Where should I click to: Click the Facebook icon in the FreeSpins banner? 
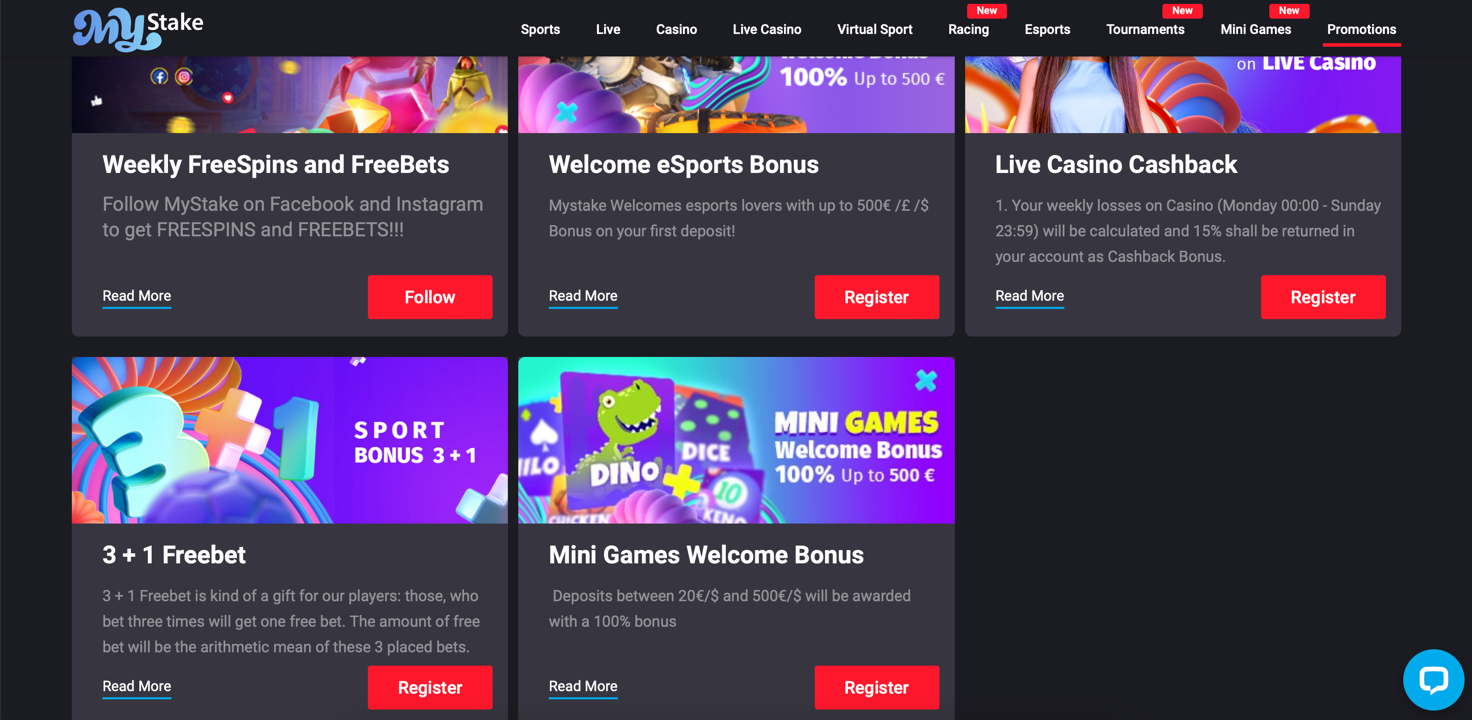tap(159, 76)
